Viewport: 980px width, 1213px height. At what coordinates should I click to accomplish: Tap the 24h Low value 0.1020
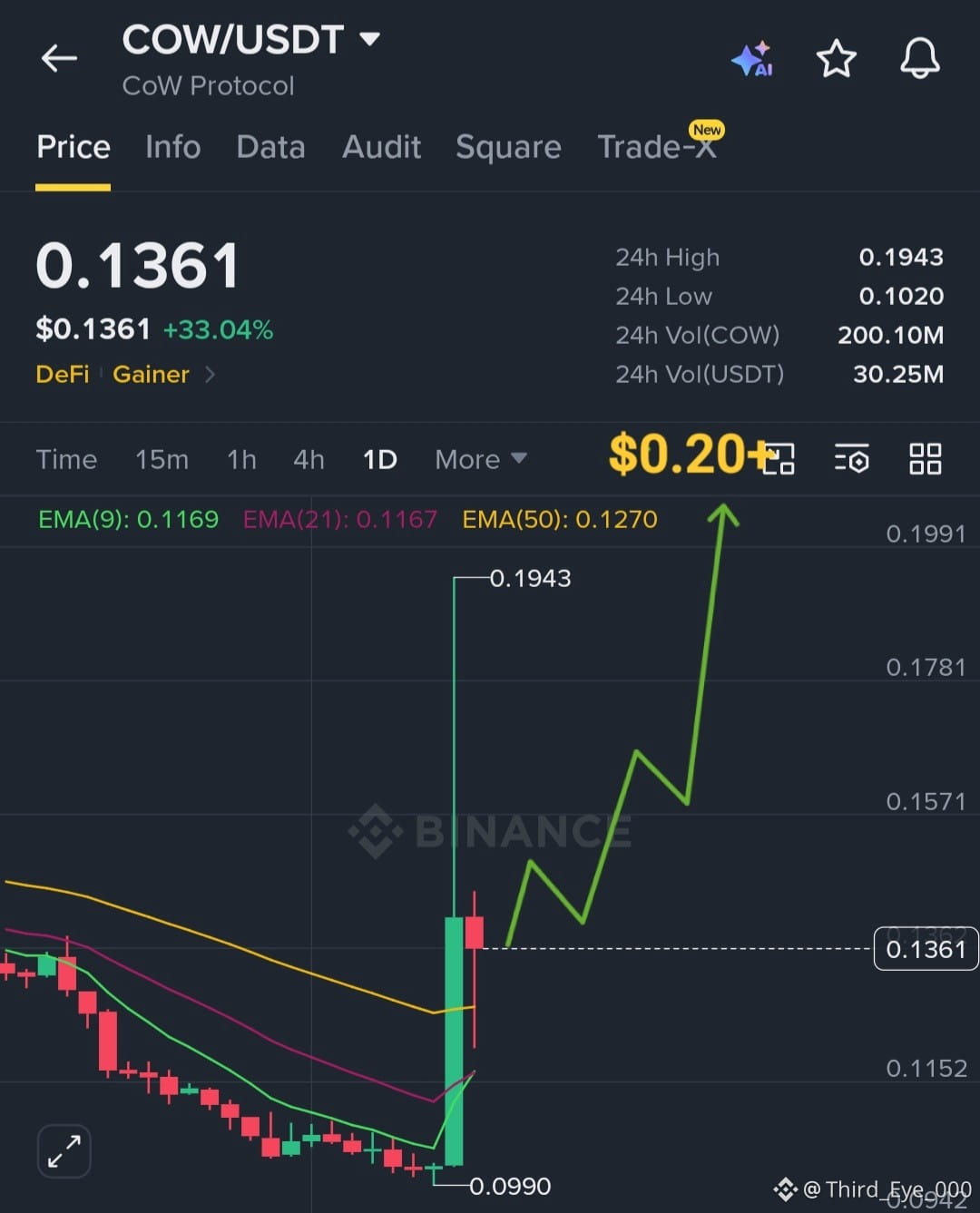[x=901, y=296]
